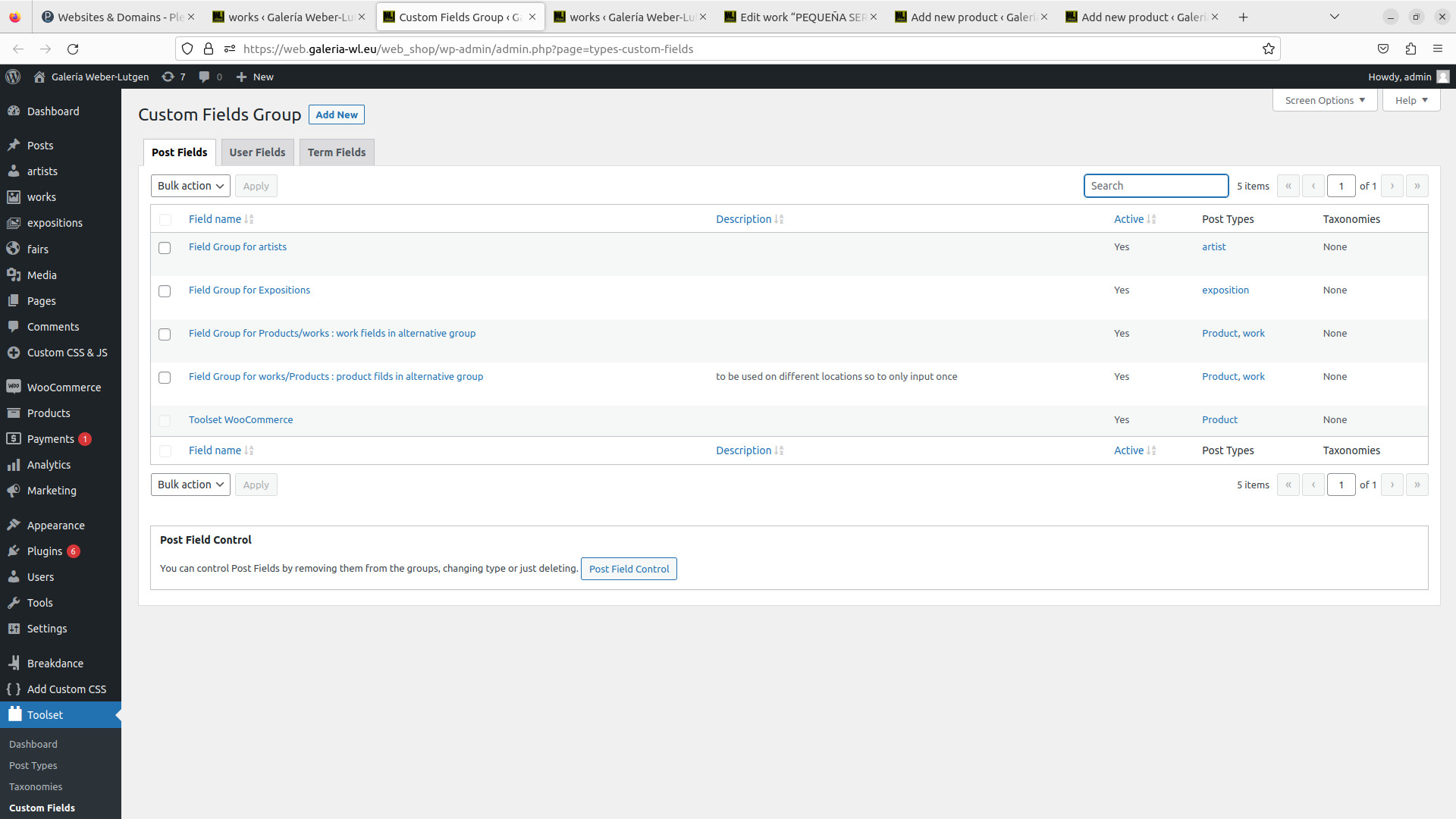Check Field Group for artists row
This screenshot has width=1456, height=819.
click(x=165, y=248)
